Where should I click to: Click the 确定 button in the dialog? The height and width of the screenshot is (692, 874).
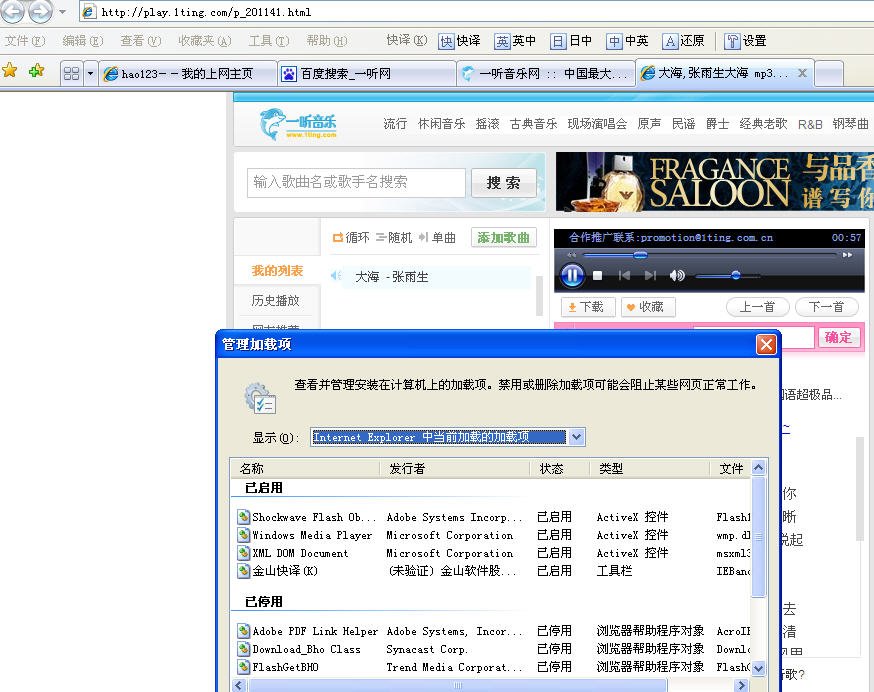pyautogui.click(x=839, y=337)
